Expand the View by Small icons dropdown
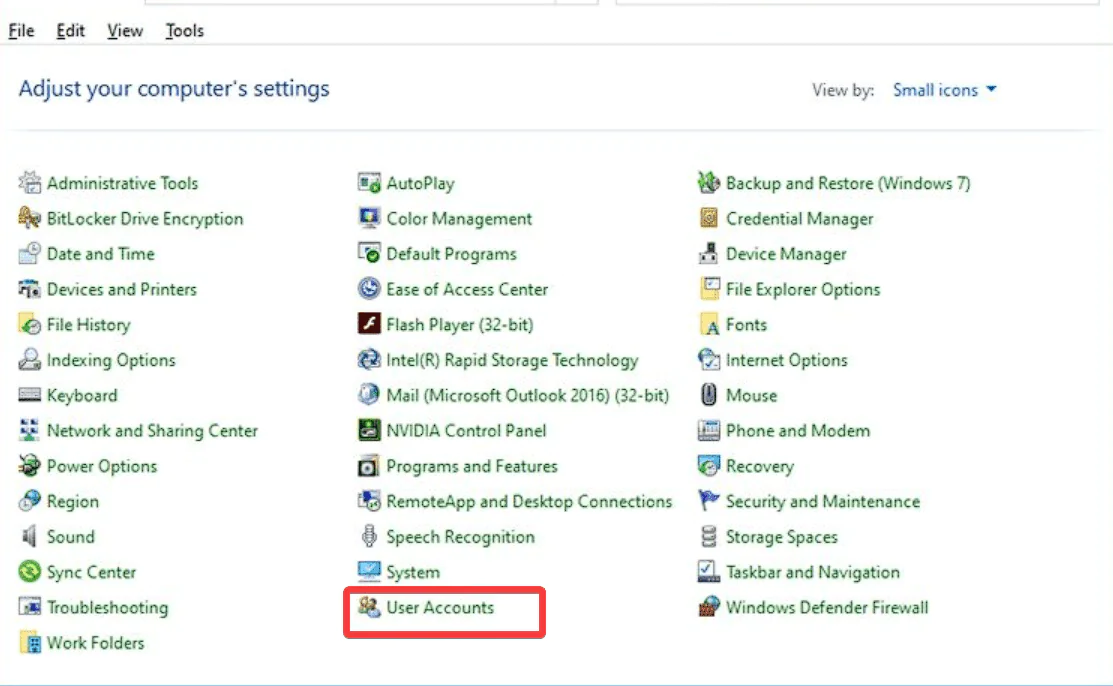The image size is (1113, 686). [x=945, y=90]
